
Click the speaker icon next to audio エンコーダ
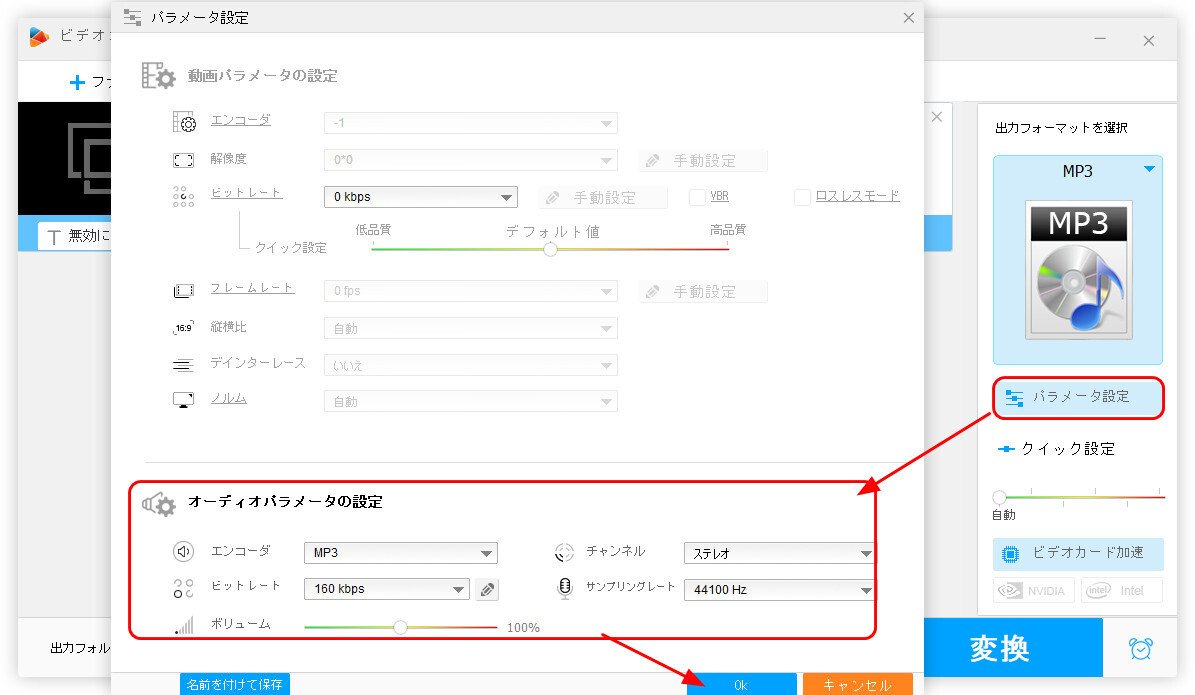click(184, 552)
